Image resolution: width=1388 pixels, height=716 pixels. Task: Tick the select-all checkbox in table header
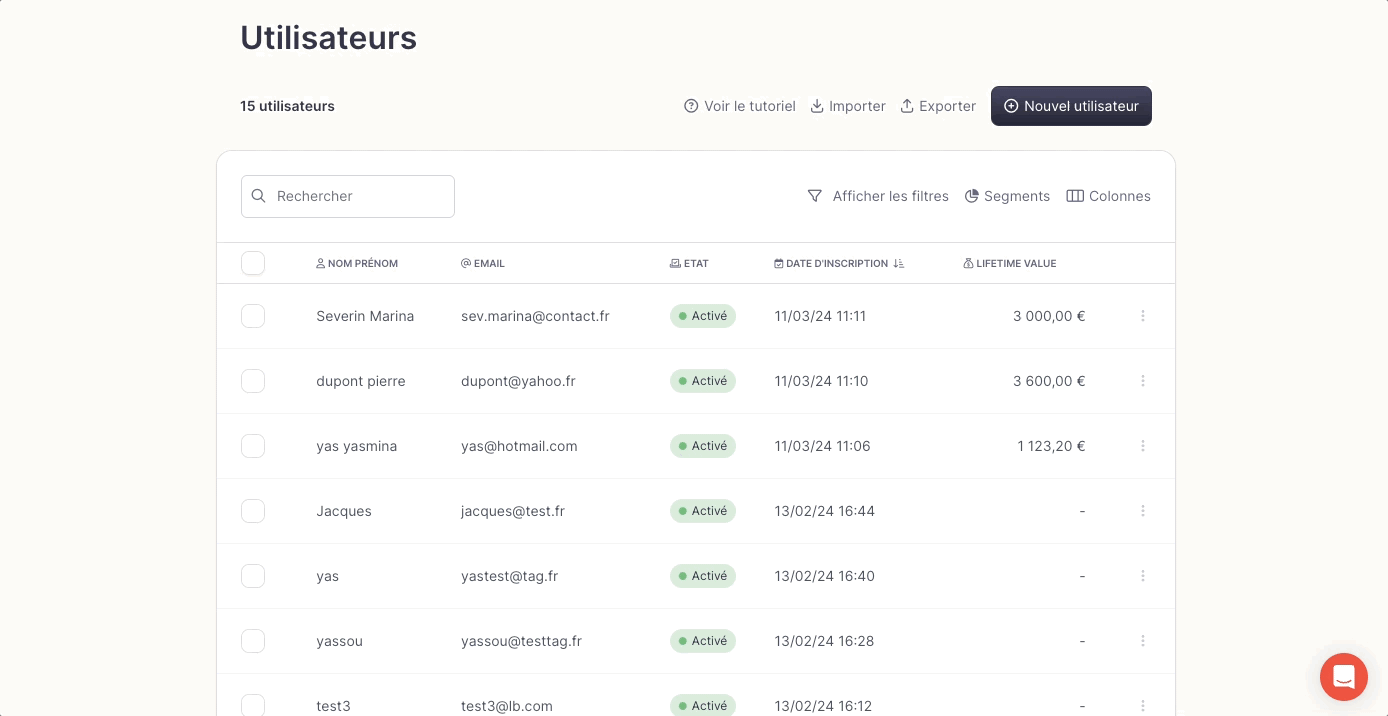253,263
